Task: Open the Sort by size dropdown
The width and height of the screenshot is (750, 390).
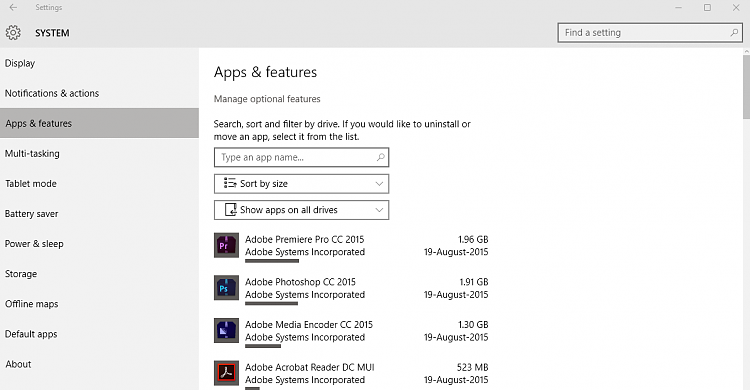Action: pos(301,184)
